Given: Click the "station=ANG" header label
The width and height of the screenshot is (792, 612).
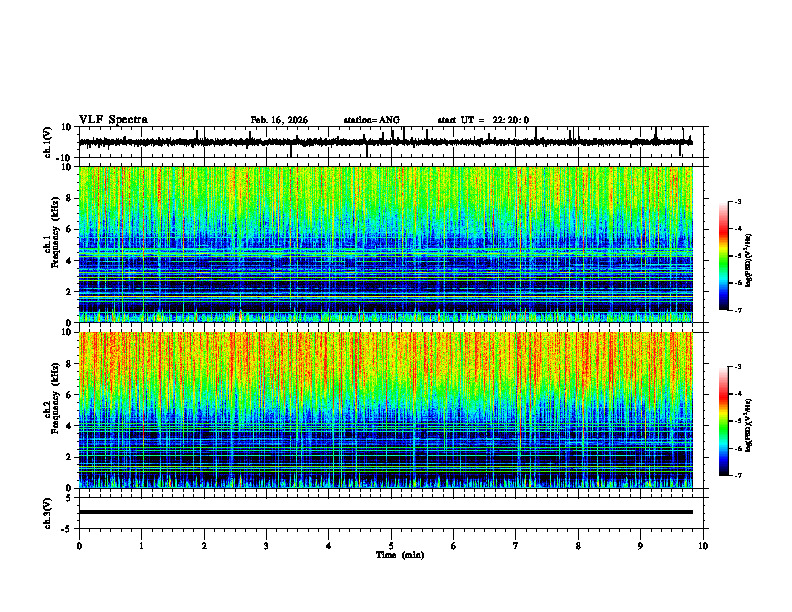Looking at the screenshot, I should (x=372, y=120).
